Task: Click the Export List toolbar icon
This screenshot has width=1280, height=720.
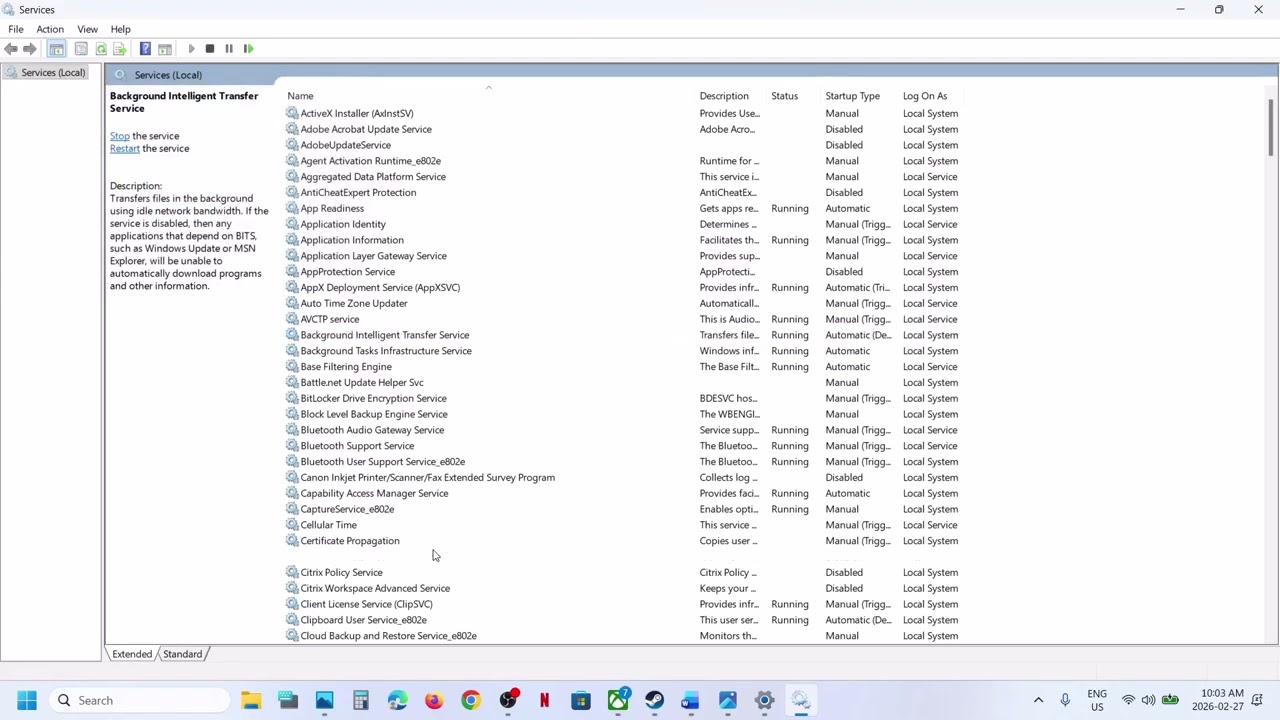Action: click(120, 48)
